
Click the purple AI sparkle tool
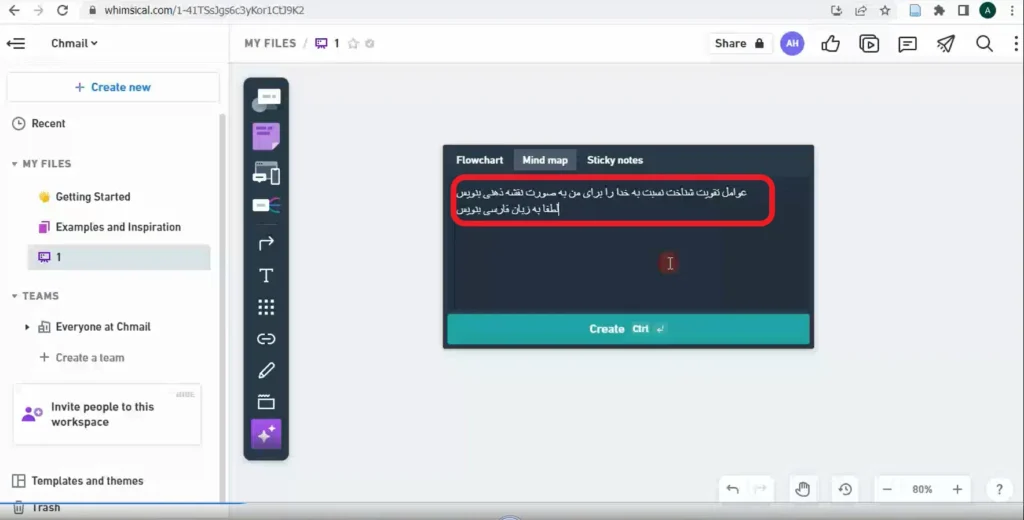point(266,434)
